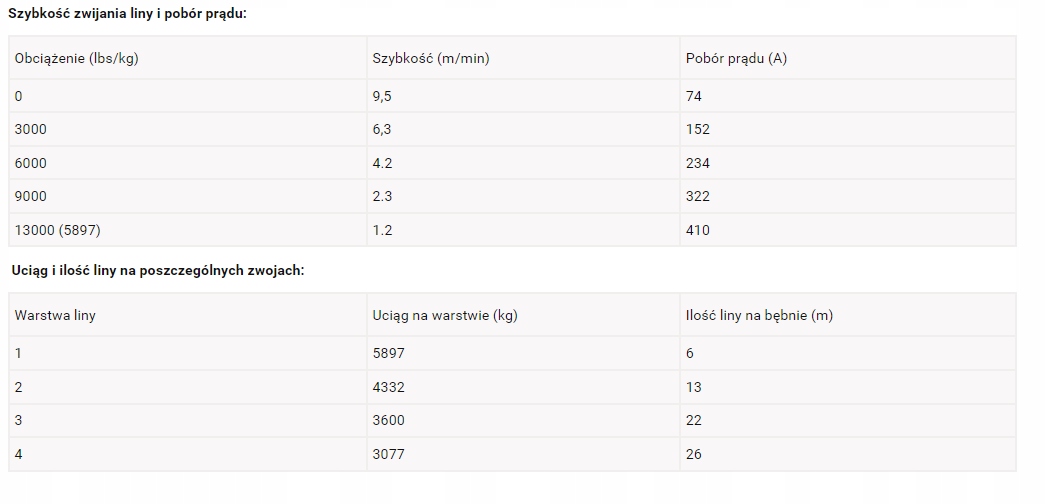
Task: Click the 'Obciążenie (lbs/kg)' column header
Action: [x=76, y=58]
